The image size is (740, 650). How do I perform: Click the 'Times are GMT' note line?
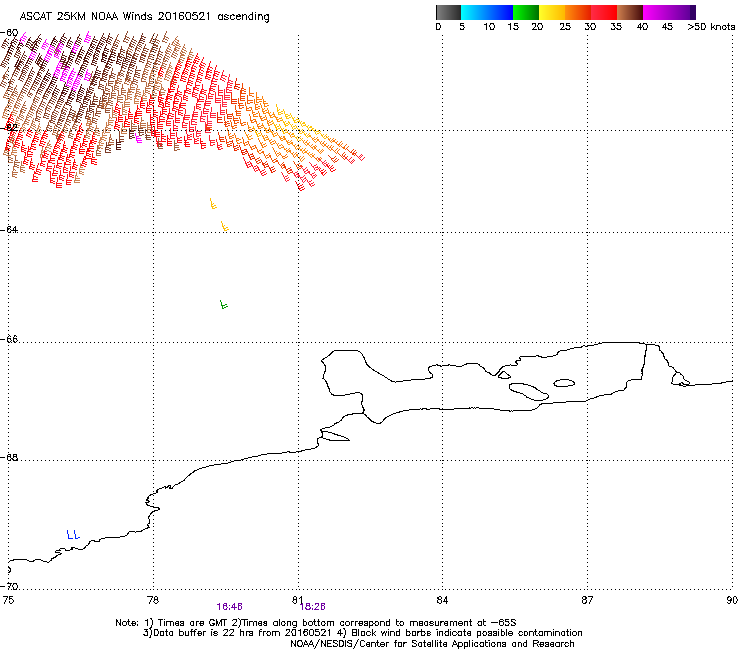(315, 623)
